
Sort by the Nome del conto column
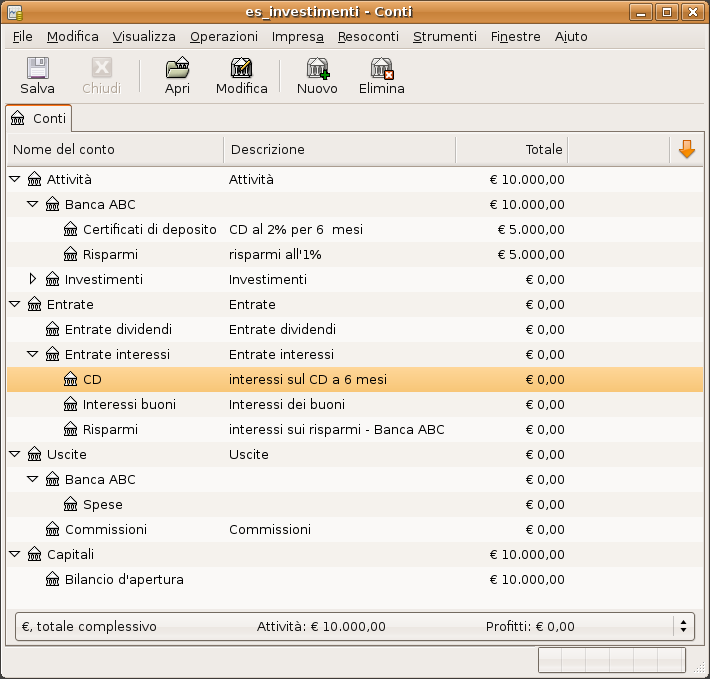pyautogui.click(x=116, y=150)
